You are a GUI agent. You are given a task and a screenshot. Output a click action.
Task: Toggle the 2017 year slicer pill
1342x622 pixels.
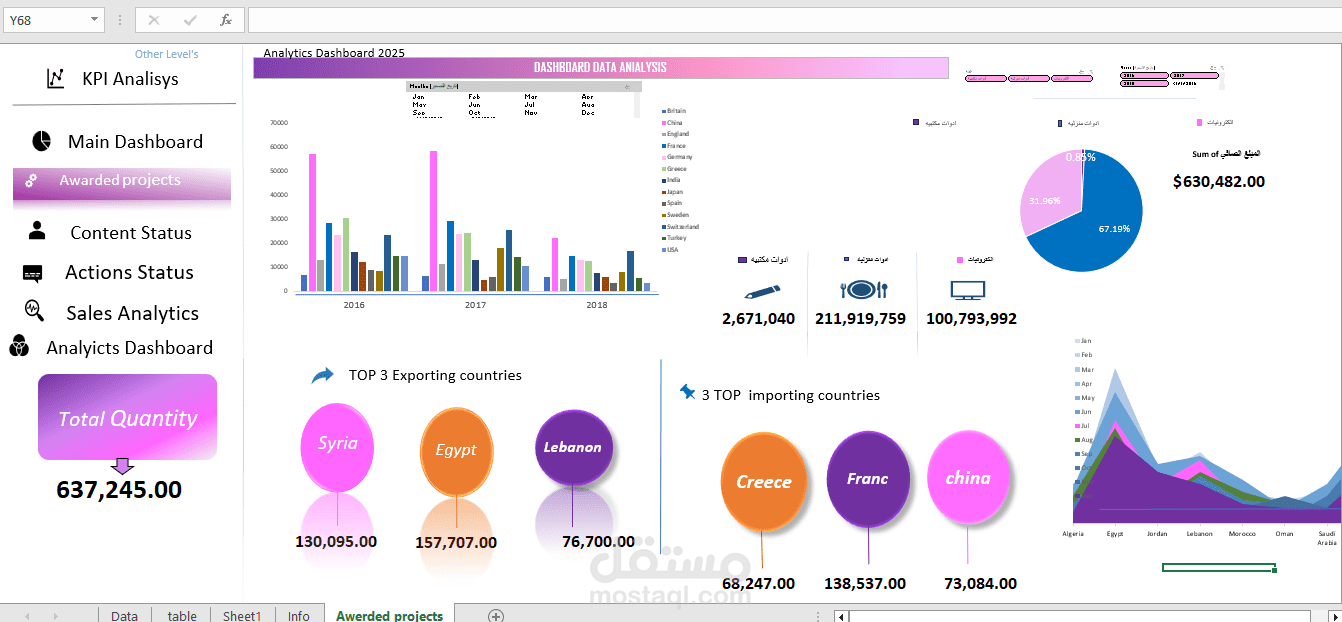(x=1194, y=75)
